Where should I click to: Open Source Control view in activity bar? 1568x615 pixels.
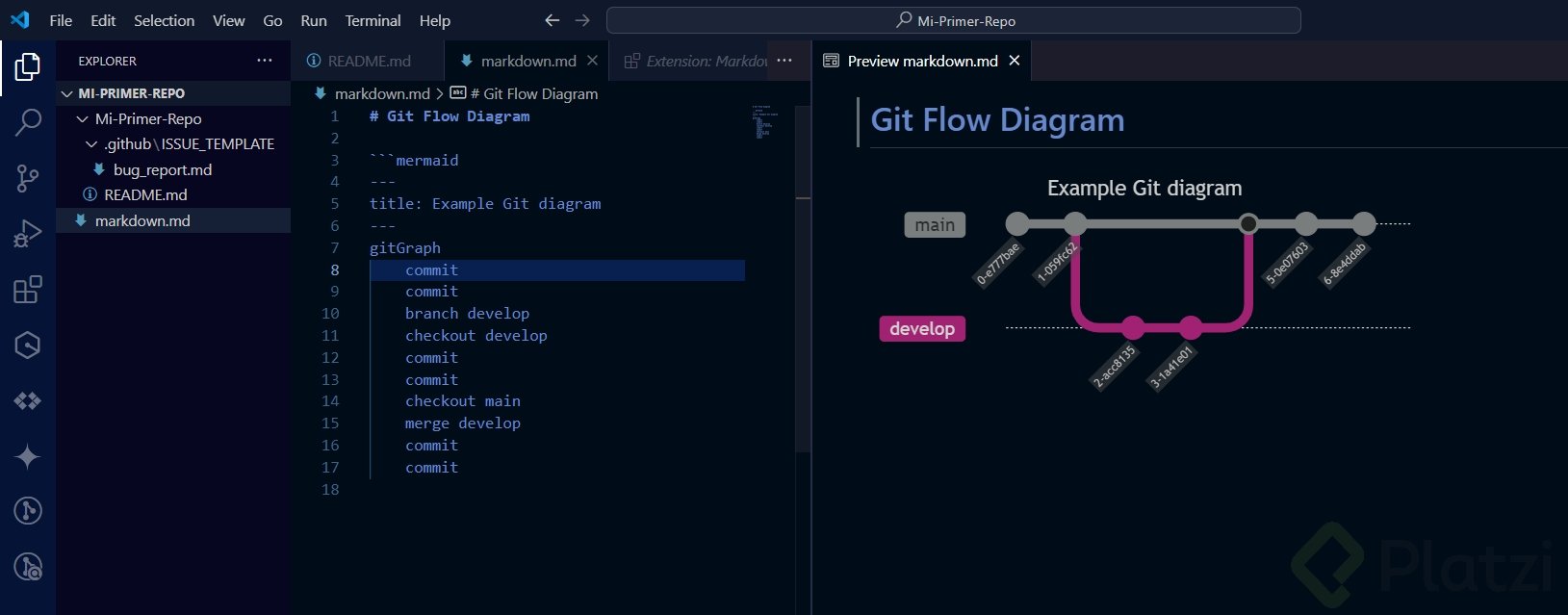tap(28, 178)
